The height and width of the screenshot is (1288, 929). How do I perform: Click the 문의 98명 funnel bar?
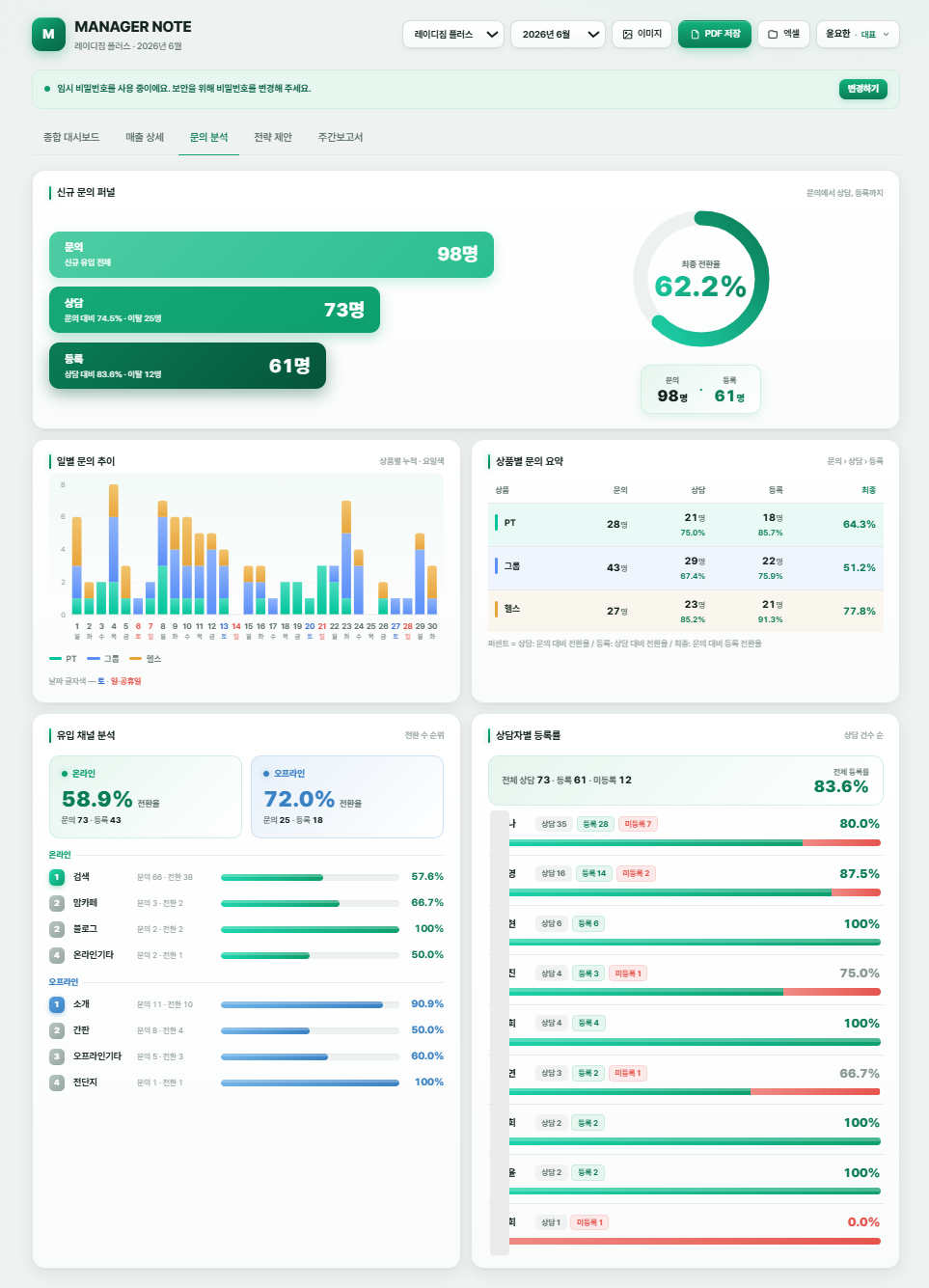pos(271,255)
